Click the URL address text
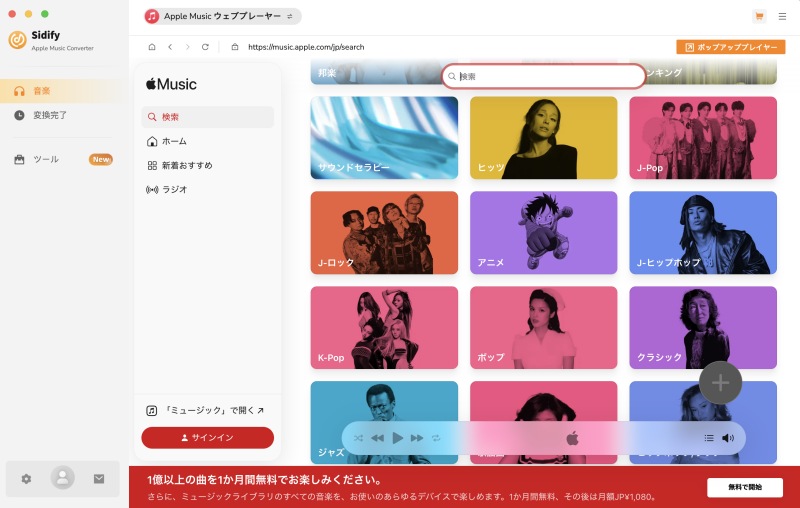 [x=306, y=47]
